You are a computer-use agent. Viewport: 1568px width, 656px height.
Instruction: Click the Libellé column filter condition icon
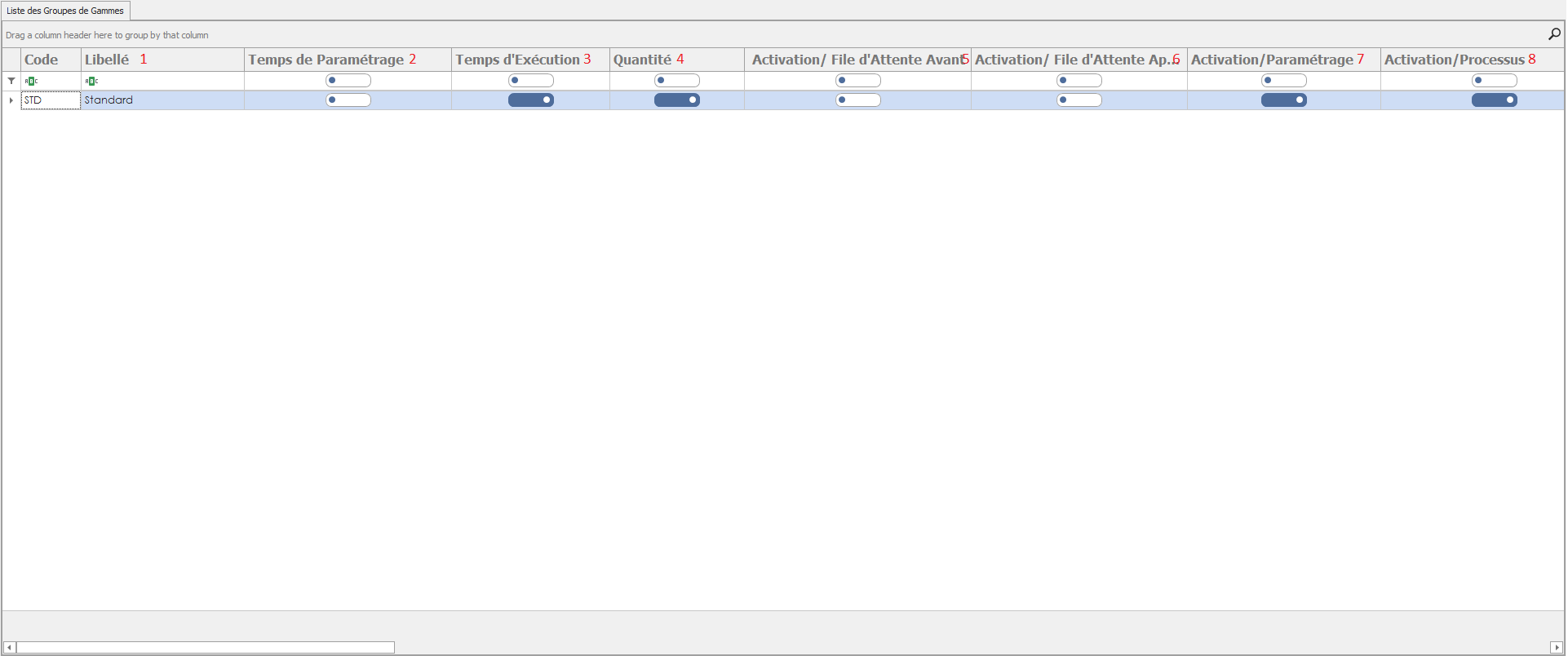click(91, 81)
